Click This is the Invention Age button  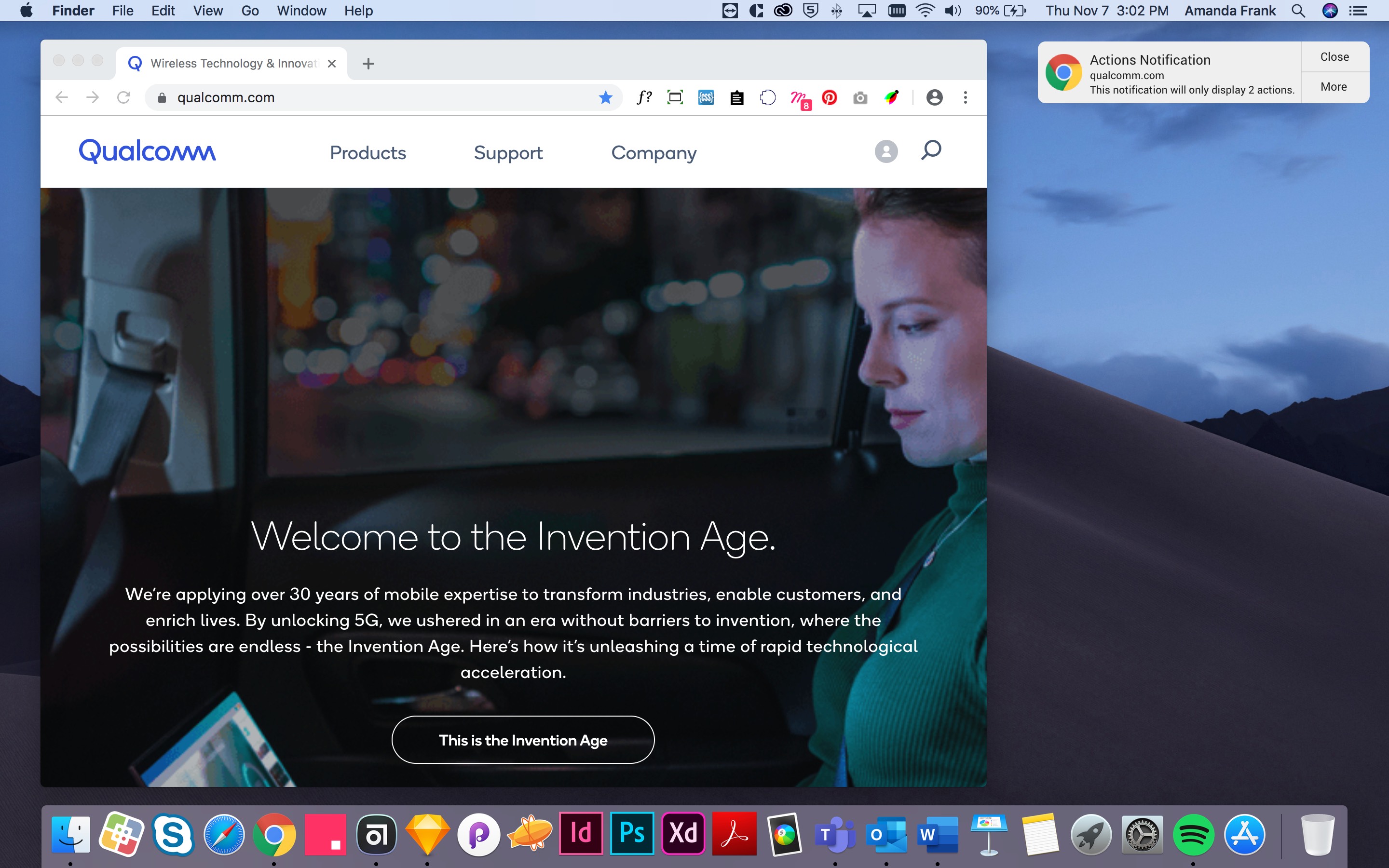pos(523,740)
